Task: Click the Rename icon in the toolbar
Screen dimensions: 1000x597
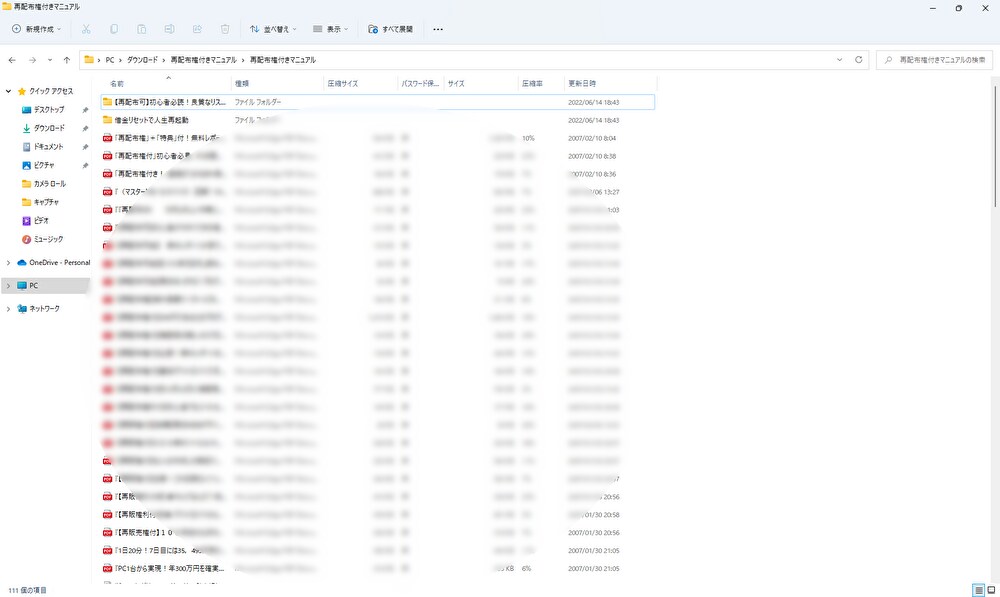Action: click(x=169, y=29)
